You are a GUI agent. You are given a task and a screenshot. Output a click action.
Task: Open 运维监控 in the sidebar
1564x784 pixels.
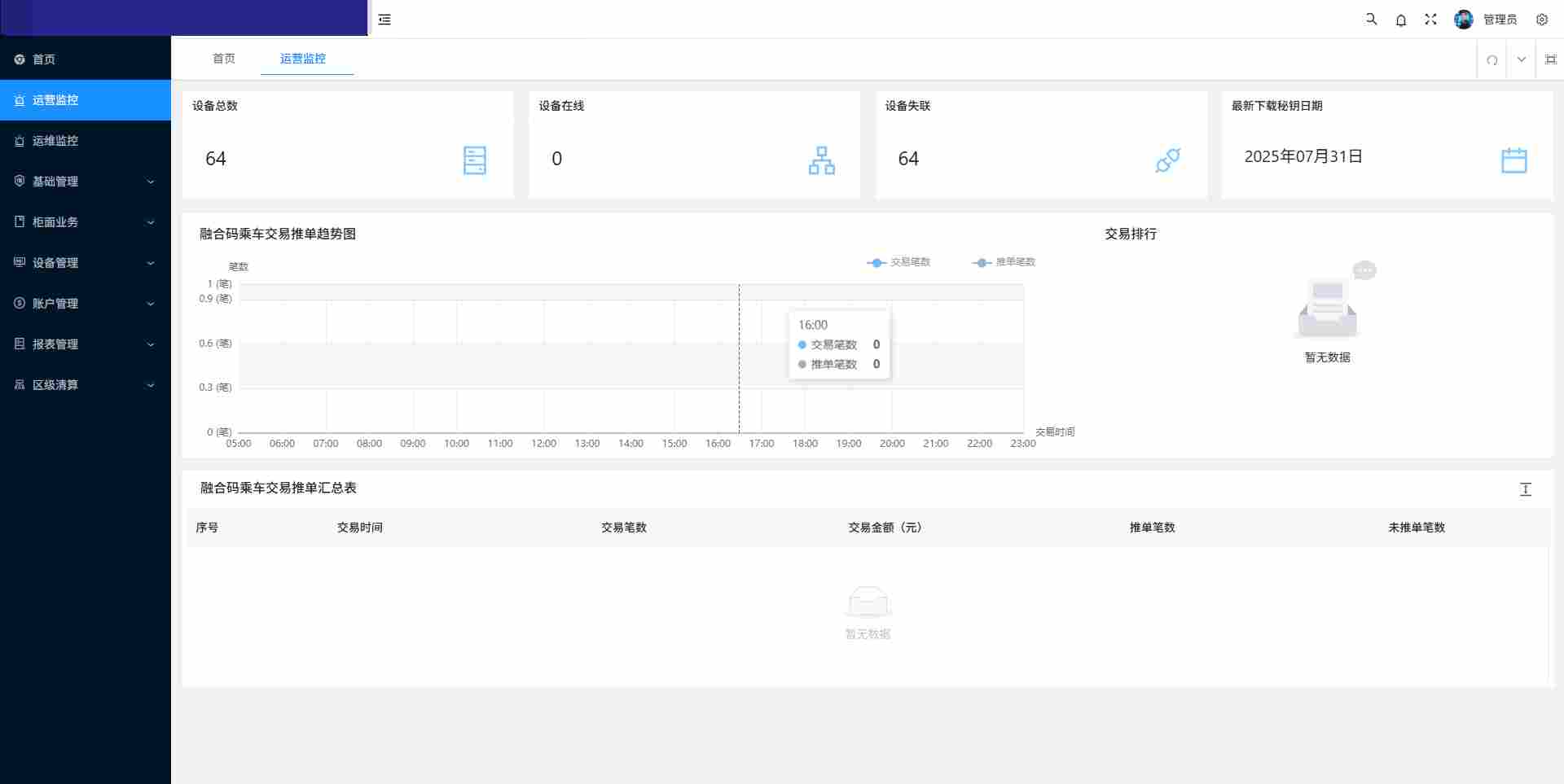[x=86, y=141]
